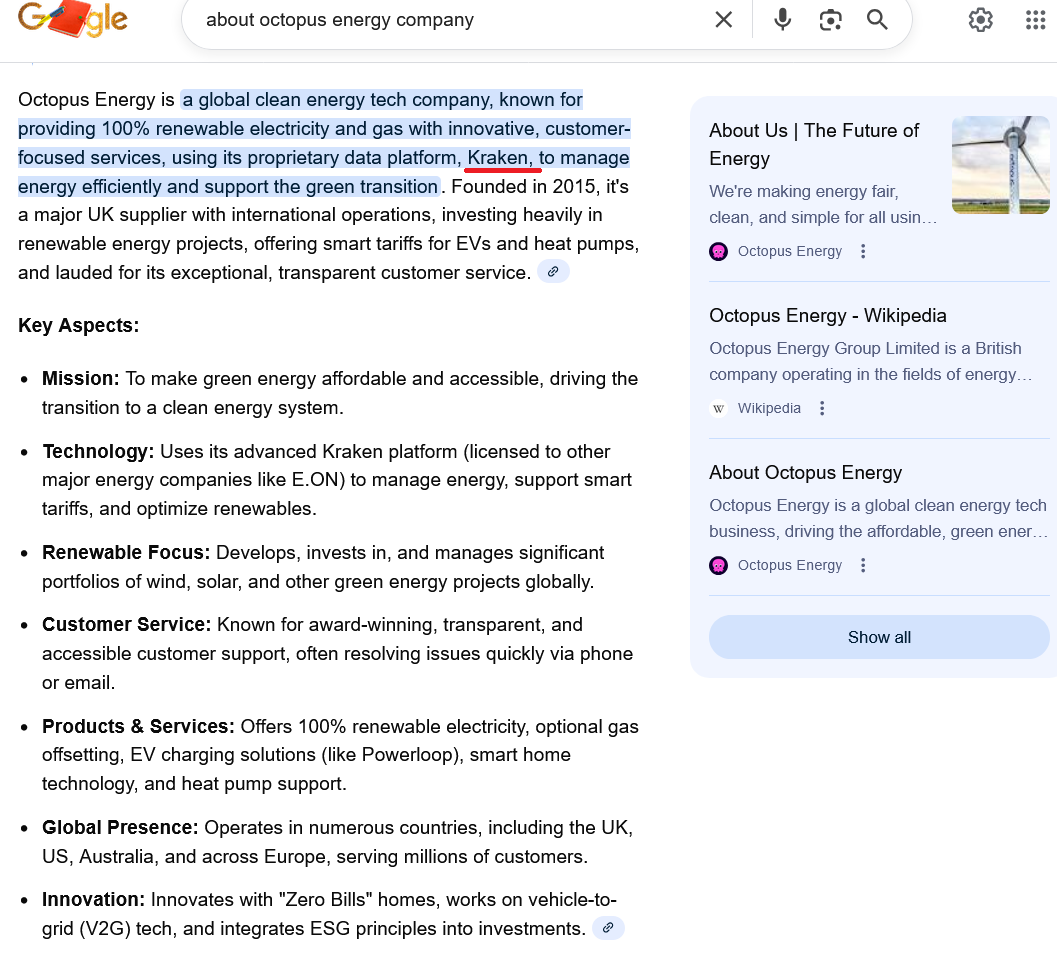Viewport: 1057px width, 960px height.
Task: Open more options for About Us result
Action: click(x=864, y=251)
